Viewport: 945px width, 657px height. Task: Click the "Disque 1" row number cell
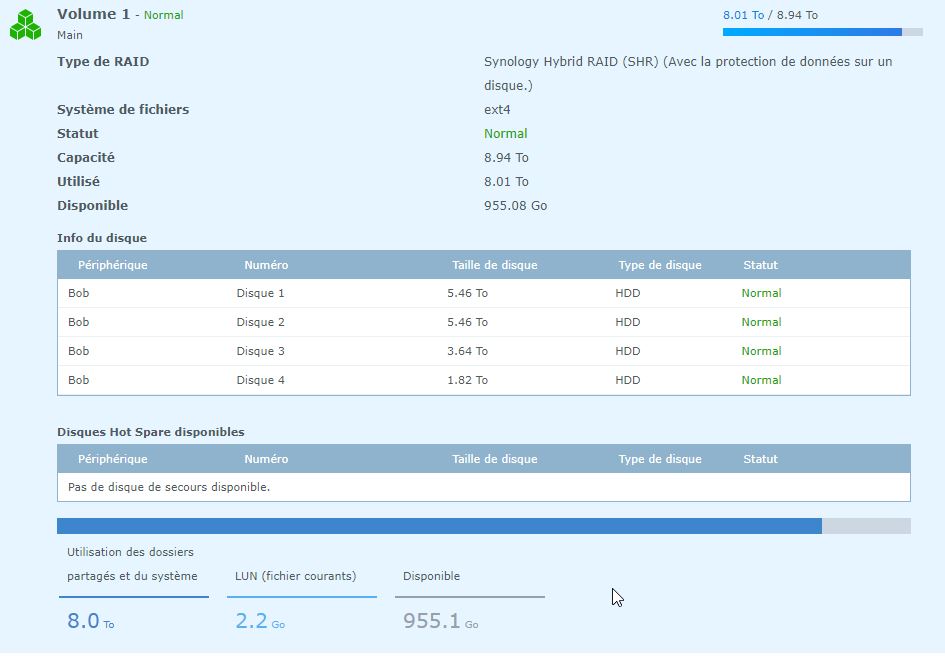260,294
